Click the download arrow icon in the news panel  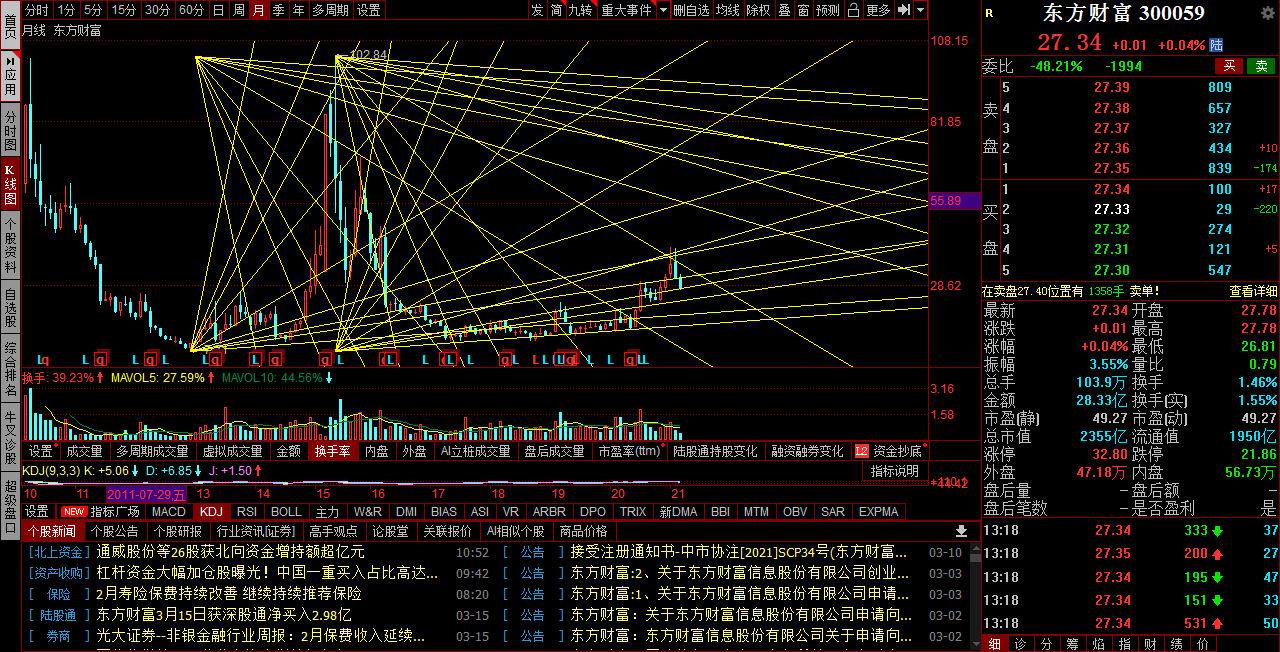[962, 531]
